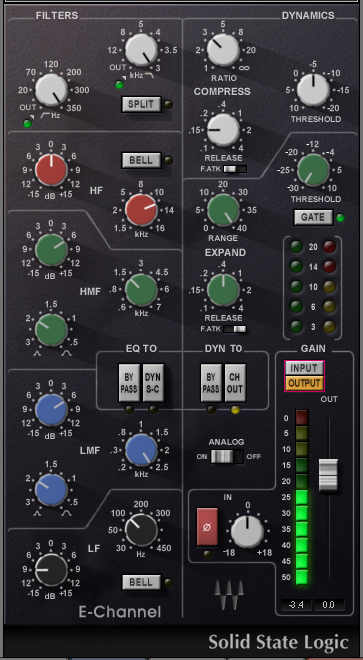The height and width of the screenshot is (660, 363).
Task: Click the green LED under high-pass filter knob
Action: 27,123
